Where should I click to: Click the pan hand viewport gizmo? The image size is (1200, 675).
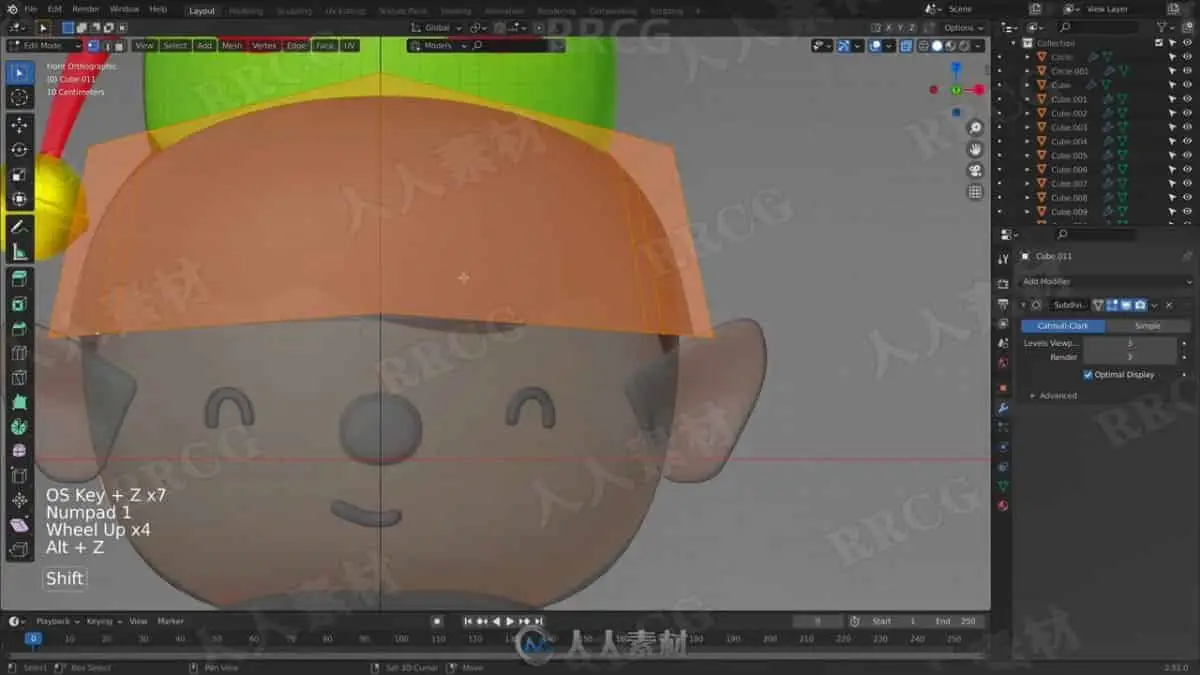click(x=975, y=149)
